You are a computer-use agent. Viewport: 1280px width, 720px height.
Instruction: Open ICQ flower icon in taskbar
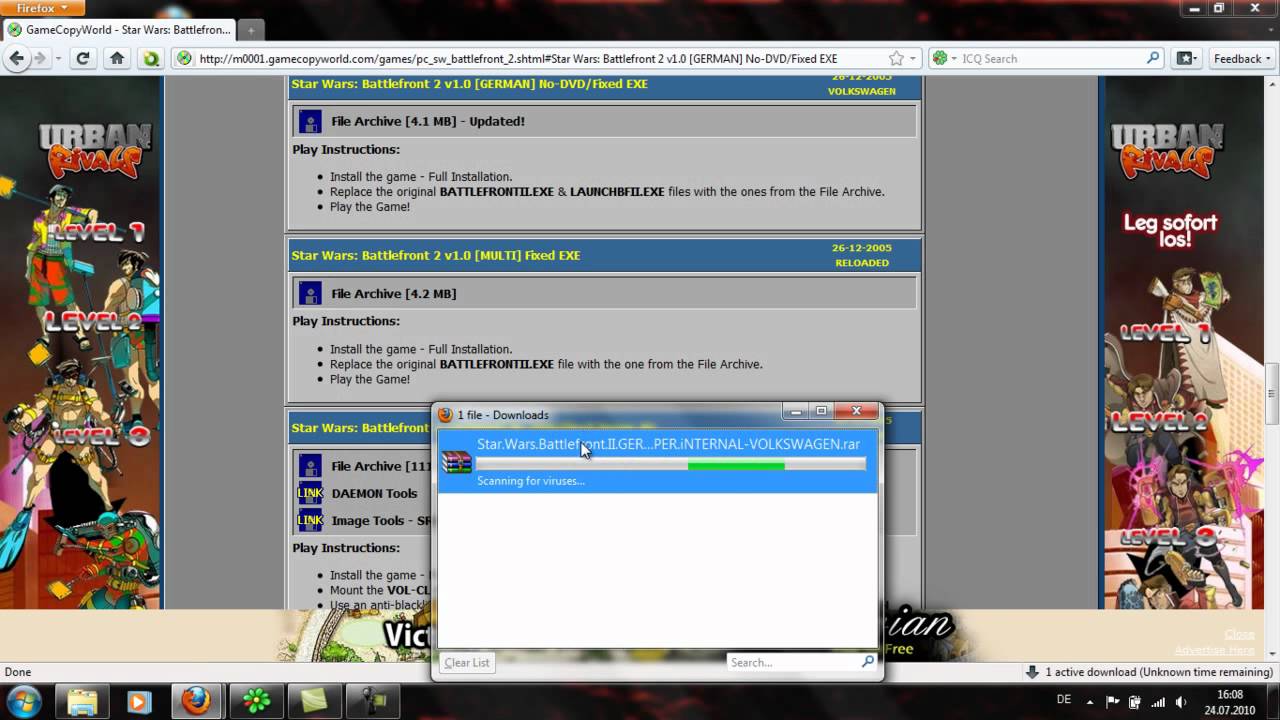coord(256,701)
